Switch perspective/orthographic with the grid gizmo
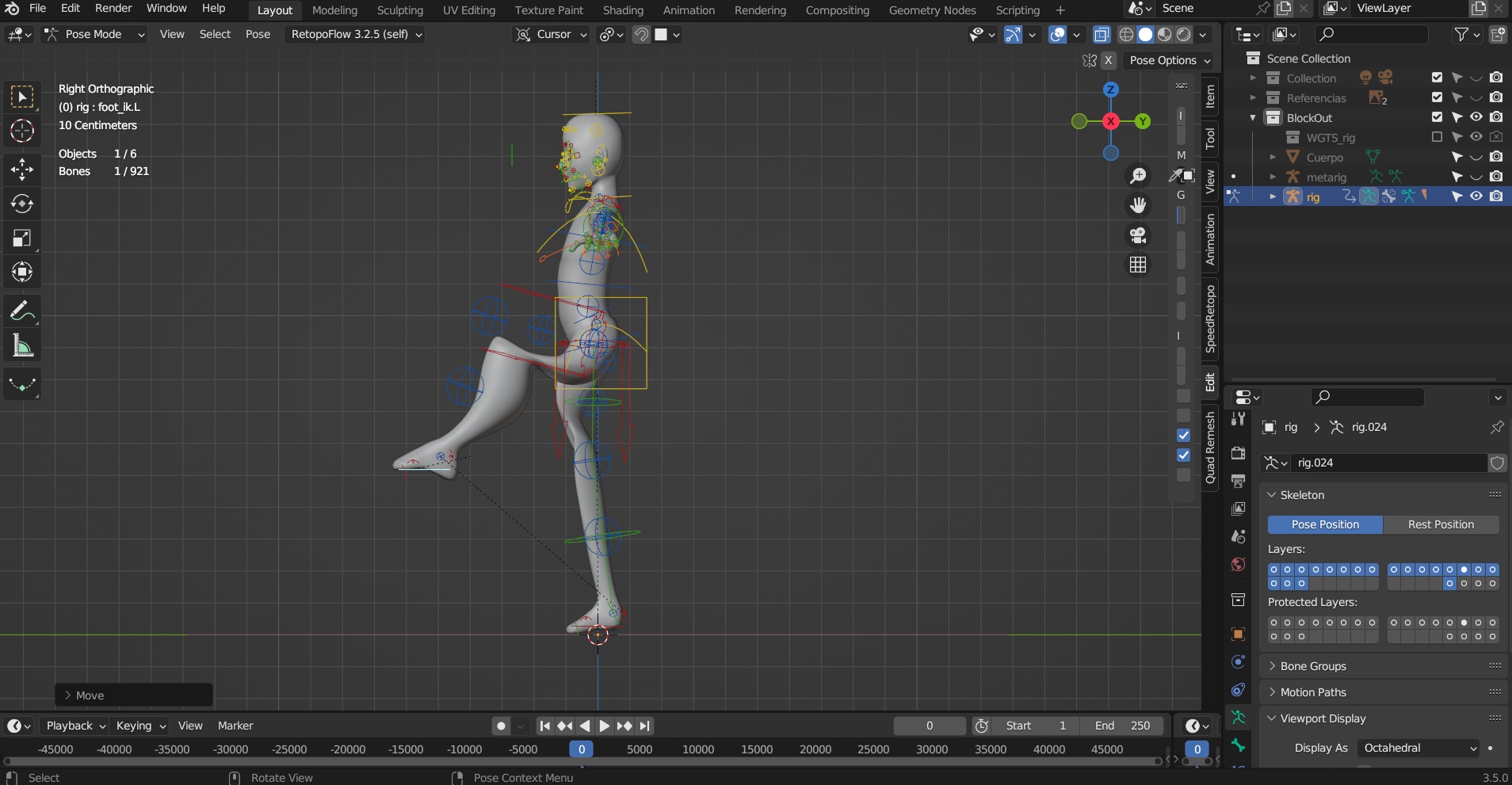This screenshot has height=785, width=1512. pos(1138,265)
